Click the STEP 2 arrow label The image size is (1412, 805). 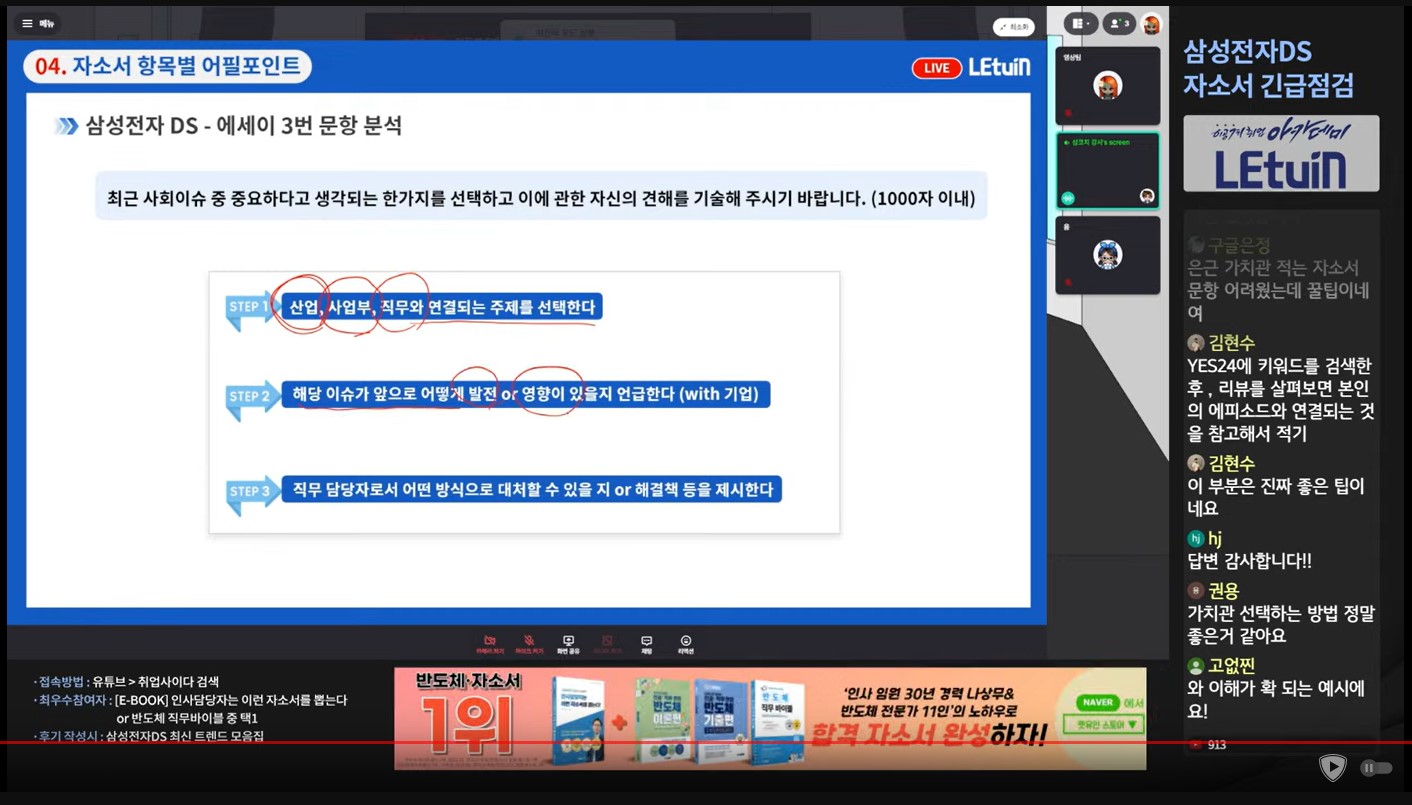[252, 397]
